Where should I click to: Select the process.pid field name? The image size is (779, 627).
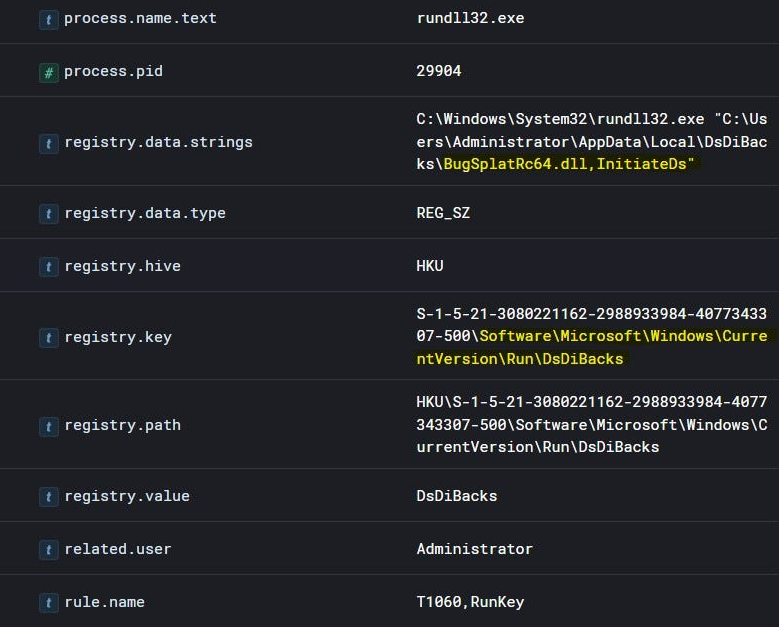(x=113, y=71)
